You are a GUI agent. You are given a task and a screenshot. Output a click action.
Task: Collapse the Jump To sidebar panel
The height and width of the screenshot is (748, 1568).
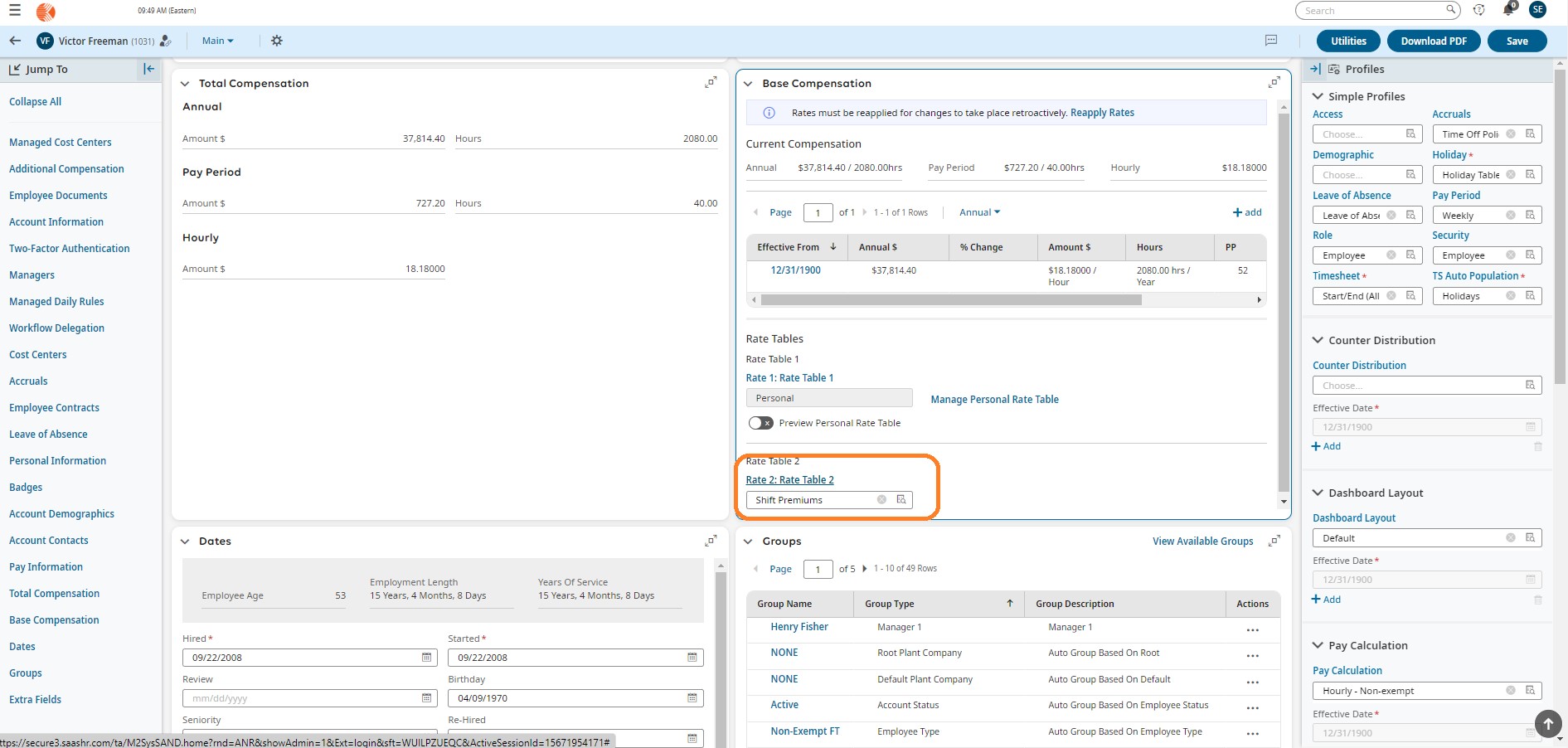(148, 70)
